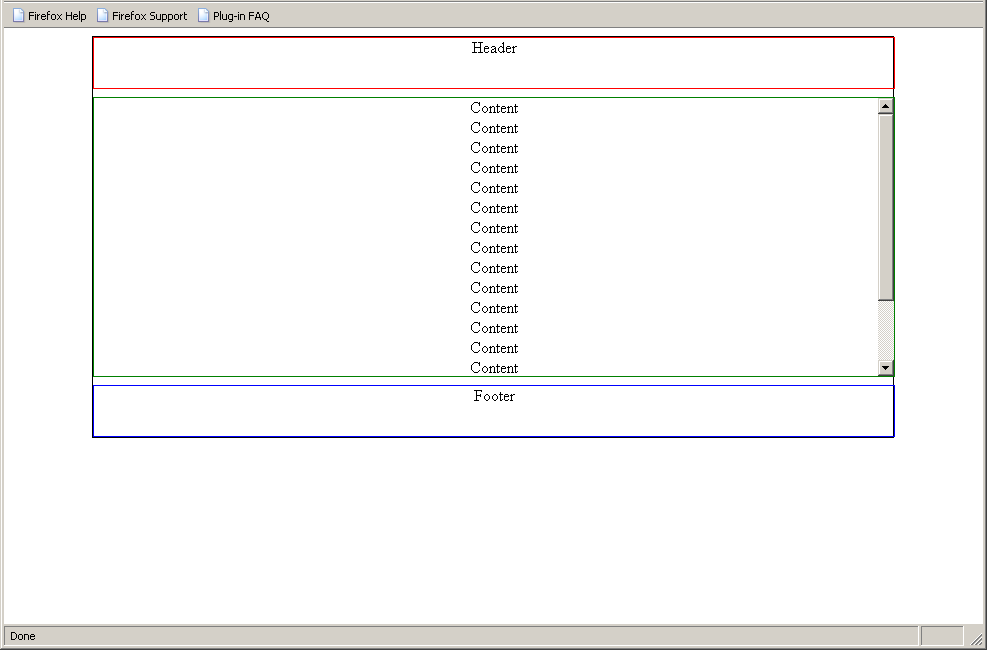Click the scrollbar track below the thumb

coord(885,330)
